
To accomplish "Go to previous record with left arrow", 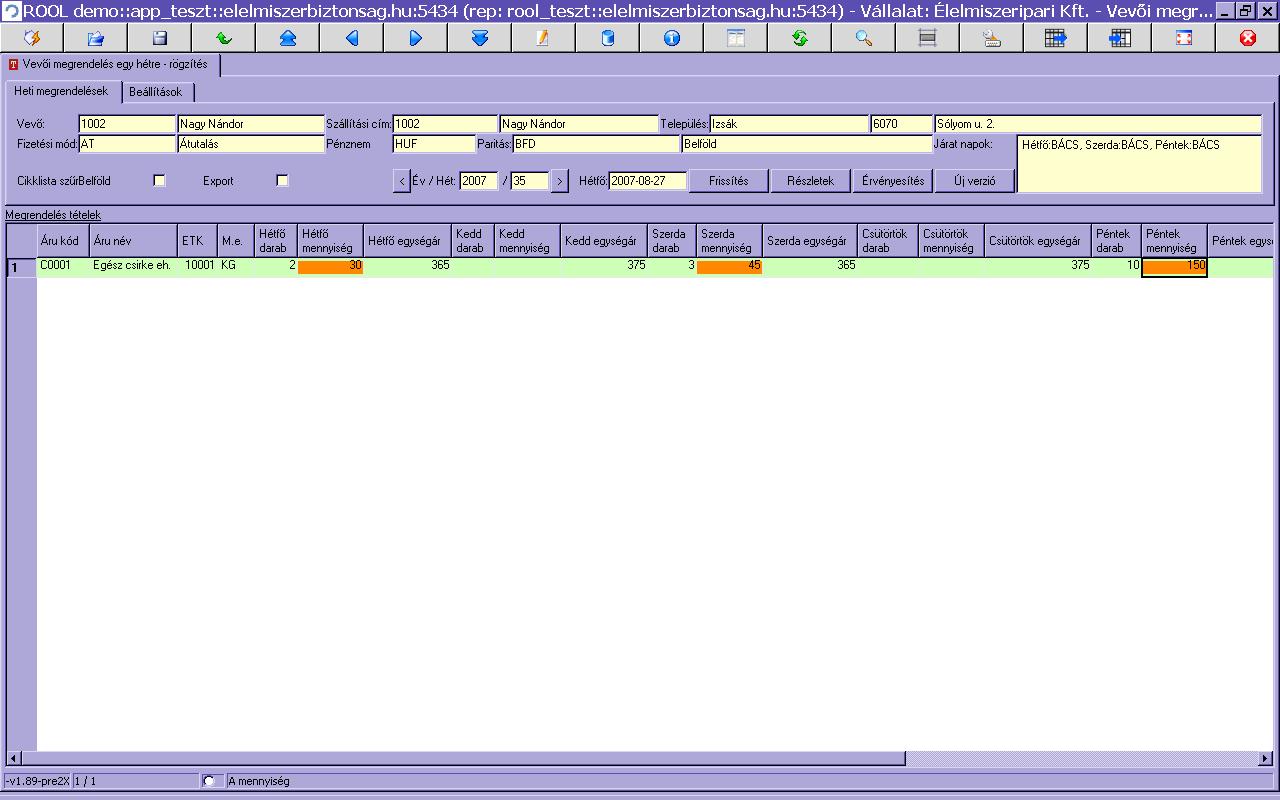I will 352,38.
